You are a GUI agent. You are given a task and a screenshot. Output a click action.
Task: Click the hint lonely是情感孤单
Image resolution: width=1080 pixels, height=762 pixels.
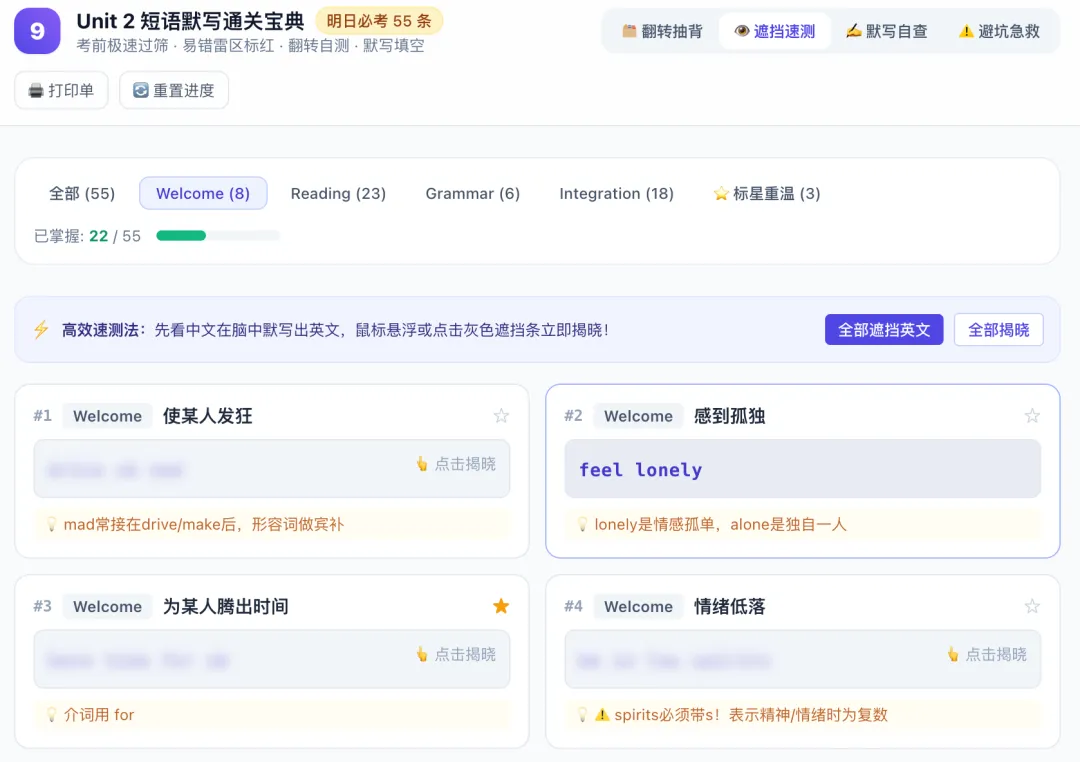coord(802,524)
